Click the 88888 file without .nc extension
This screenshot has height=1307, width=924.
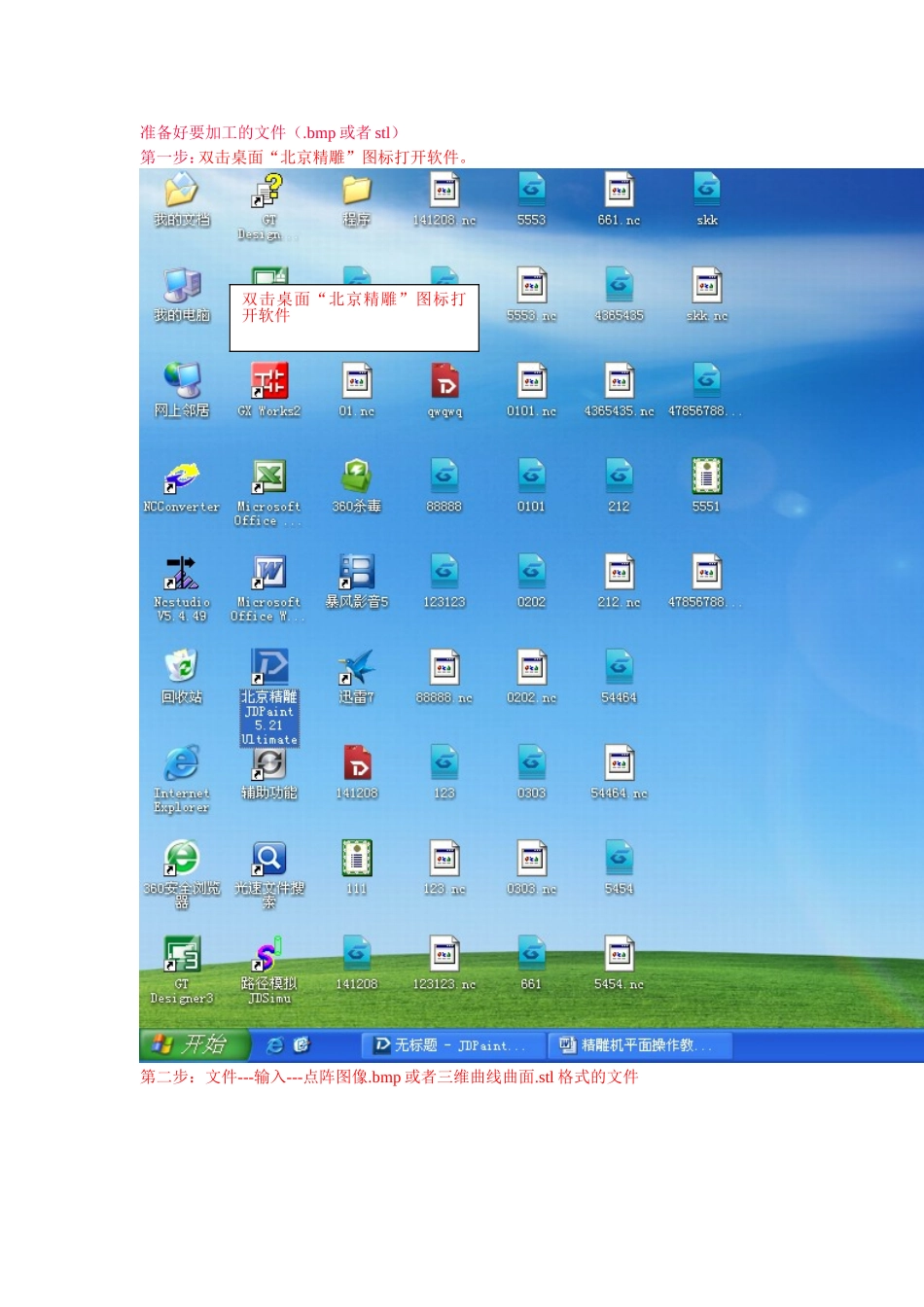click(444, 485)
